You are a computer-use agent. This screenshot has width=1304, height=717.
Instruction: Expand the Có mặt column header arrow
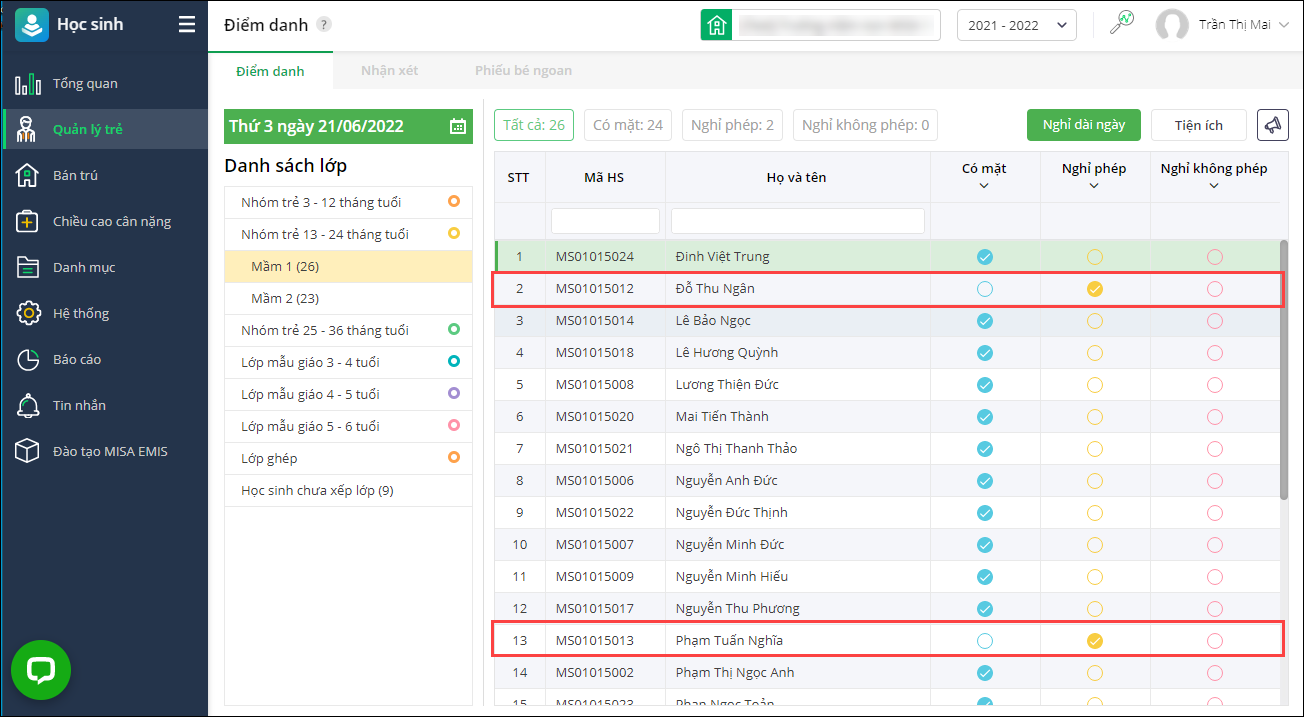click(984, 185)
